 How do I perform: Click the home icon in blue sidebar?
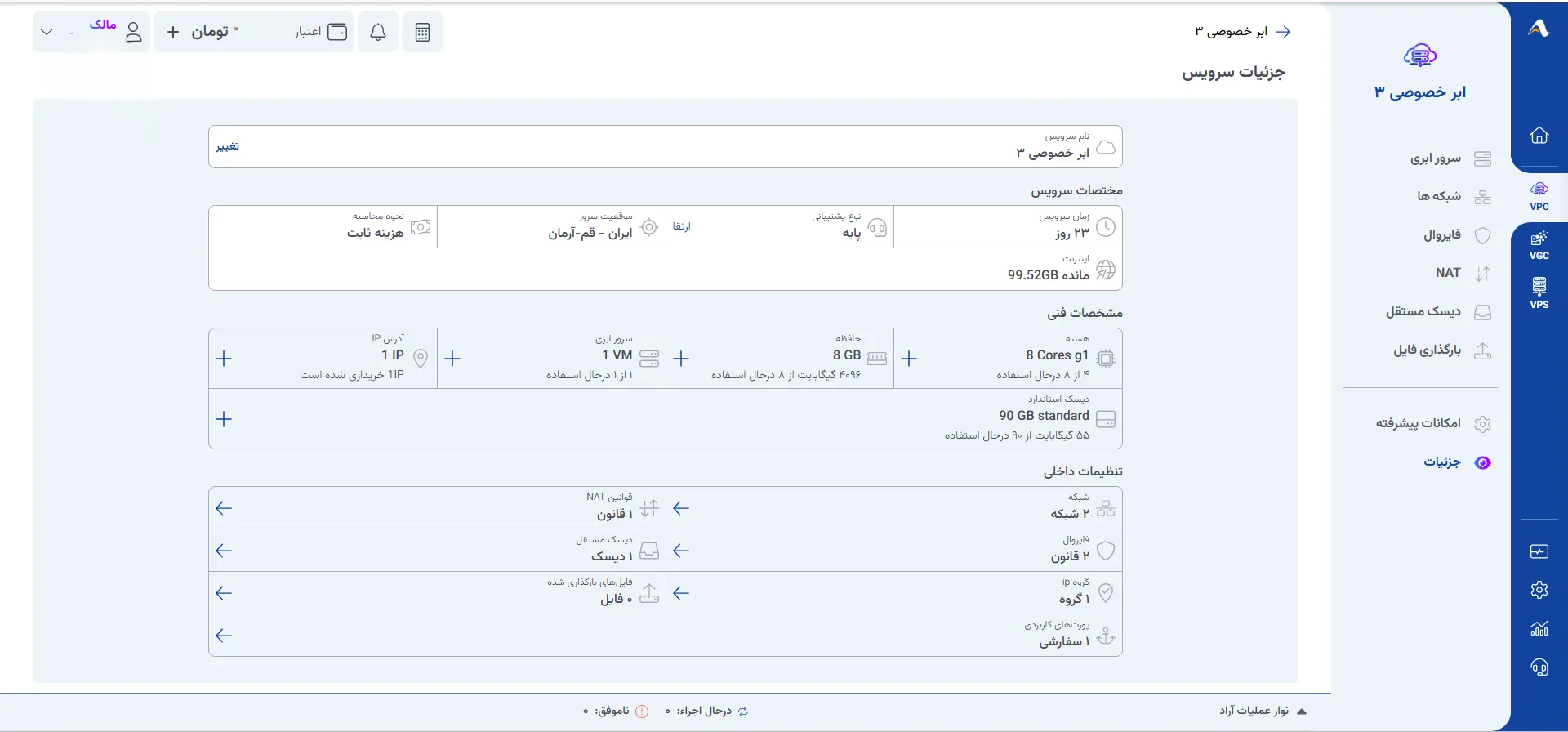click(x=1539, y=136)
